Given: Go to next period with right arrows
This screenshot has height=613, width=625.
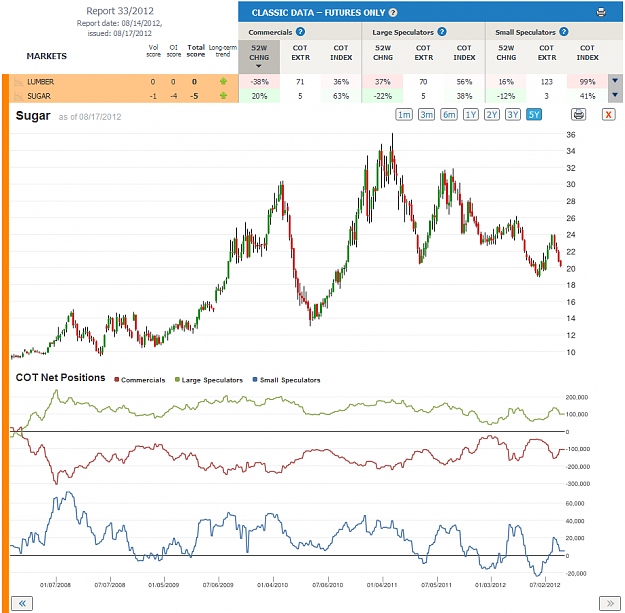Looking at the screenshot, I should [x=610, y=603].
